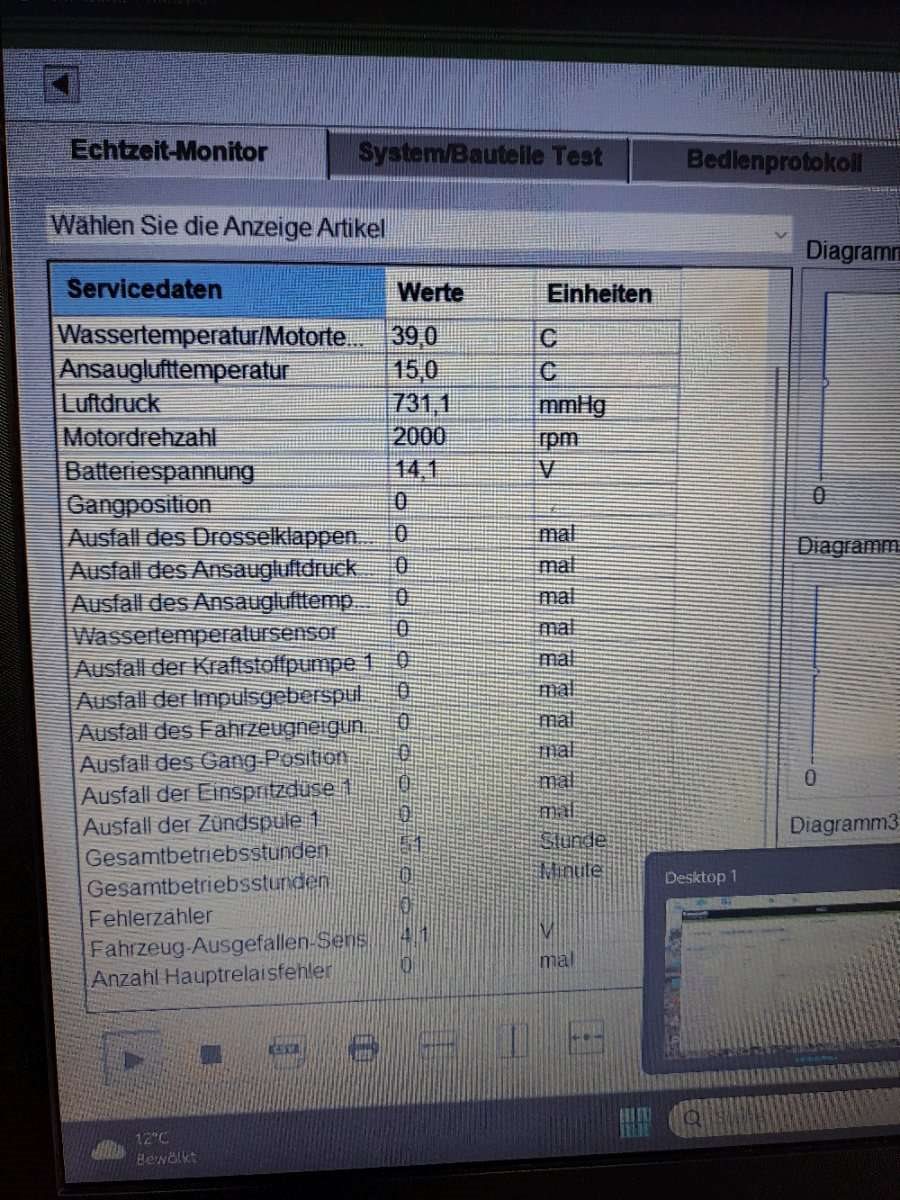Switch to the System/Bauteile Test tab
900x1200 pixels.
480,156
